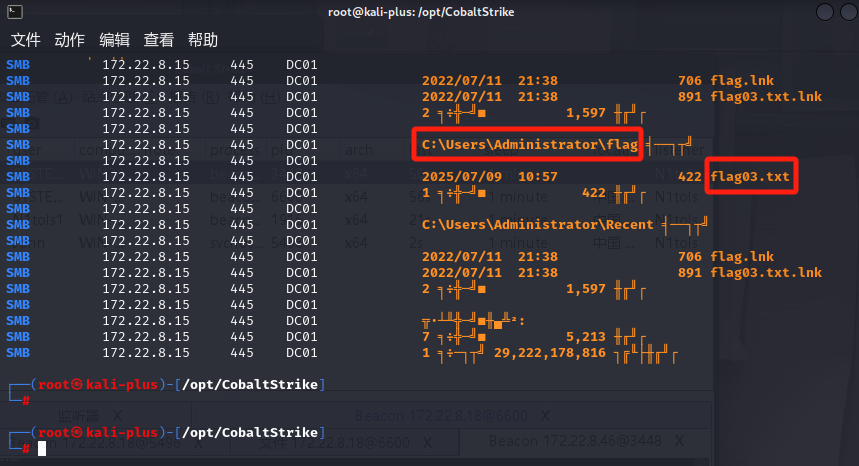Click the highlighted flag03.txt filename

750,177
